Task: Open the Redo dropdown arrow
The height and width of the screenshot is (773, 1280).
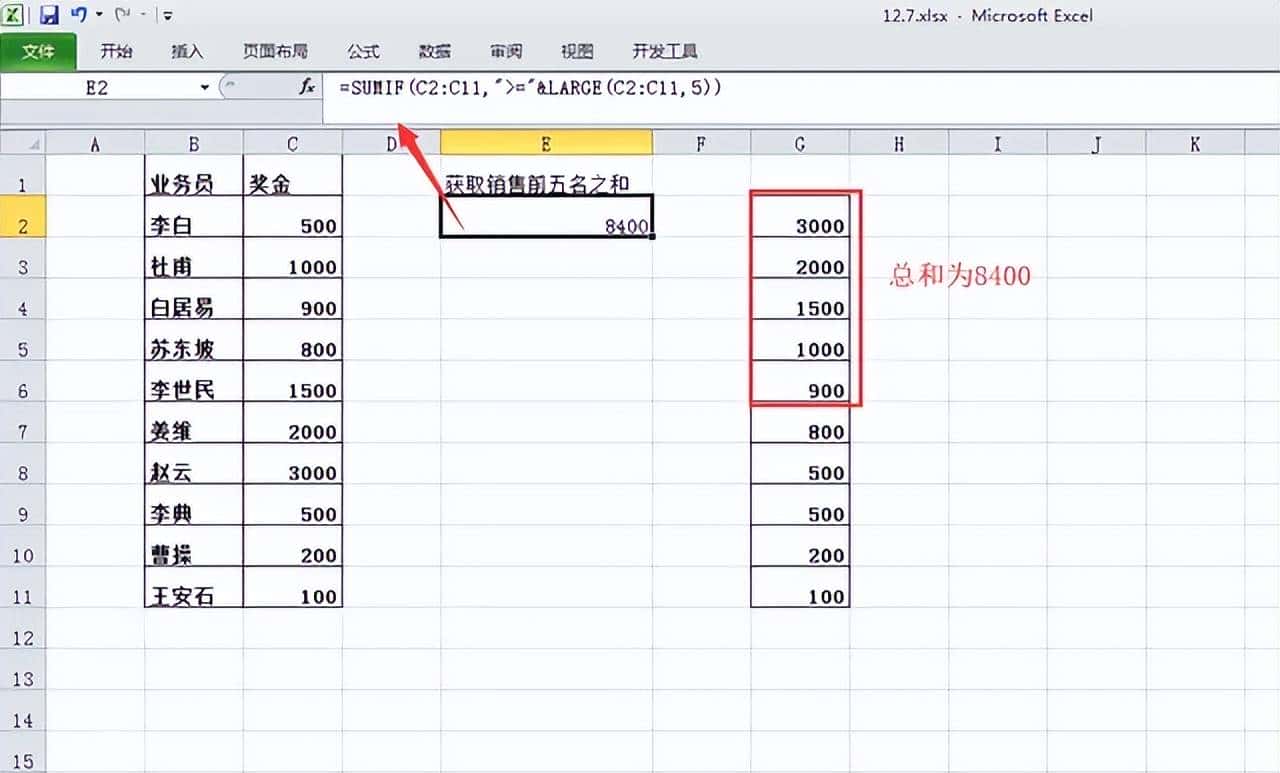Action: click(x=142, y=14)
